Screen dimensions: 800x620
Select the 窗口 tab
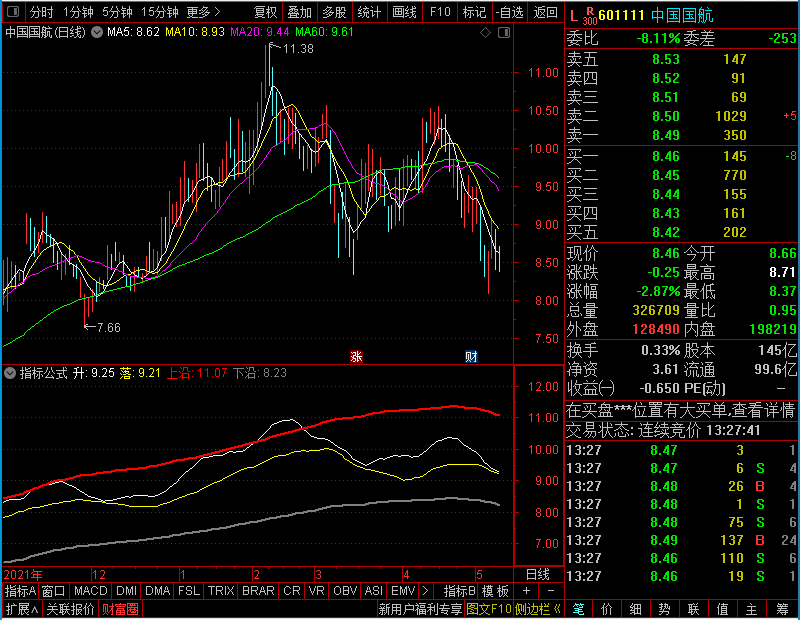(54, 591)
